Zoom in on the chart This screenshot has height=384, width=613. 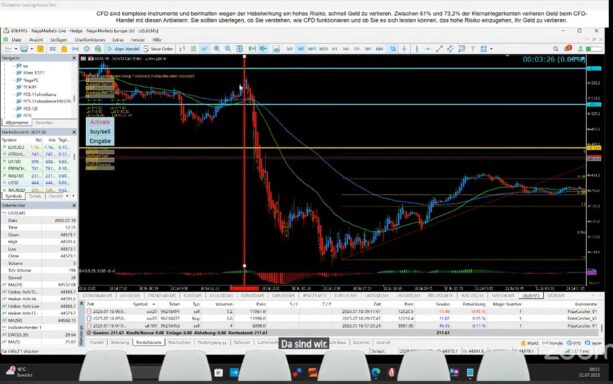(216, 49)
